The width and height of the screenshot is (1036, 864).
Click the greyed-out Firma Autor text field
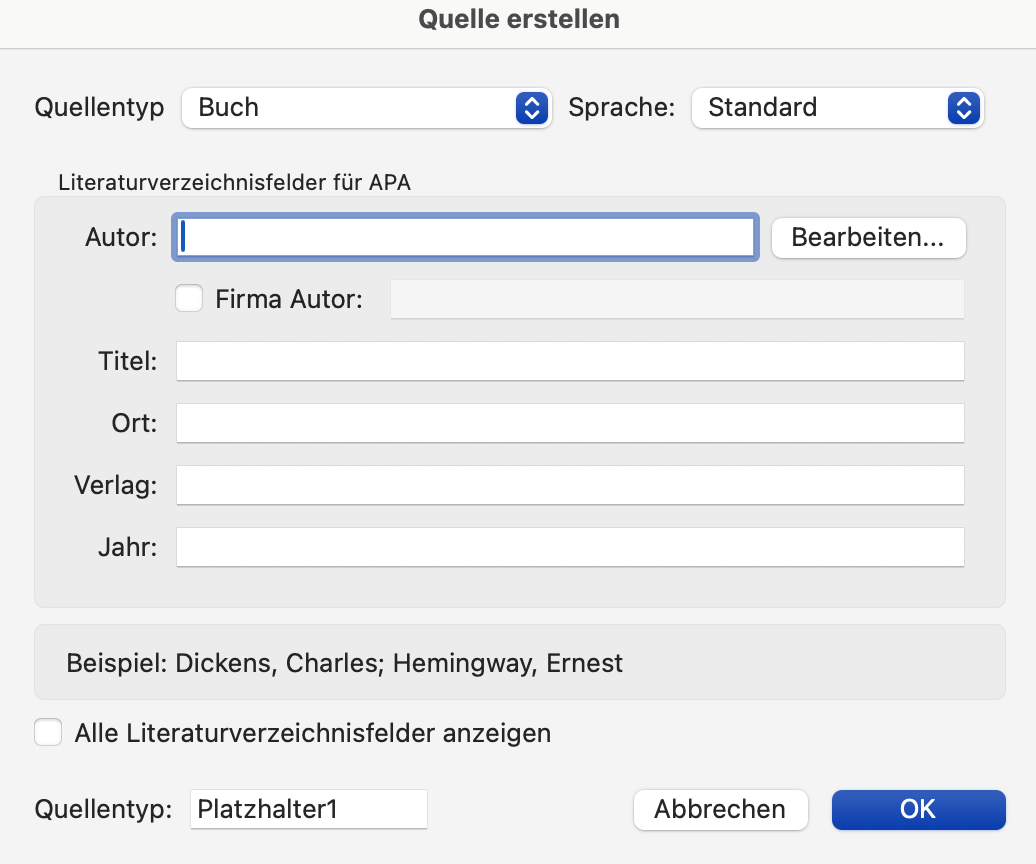[676, 299]
